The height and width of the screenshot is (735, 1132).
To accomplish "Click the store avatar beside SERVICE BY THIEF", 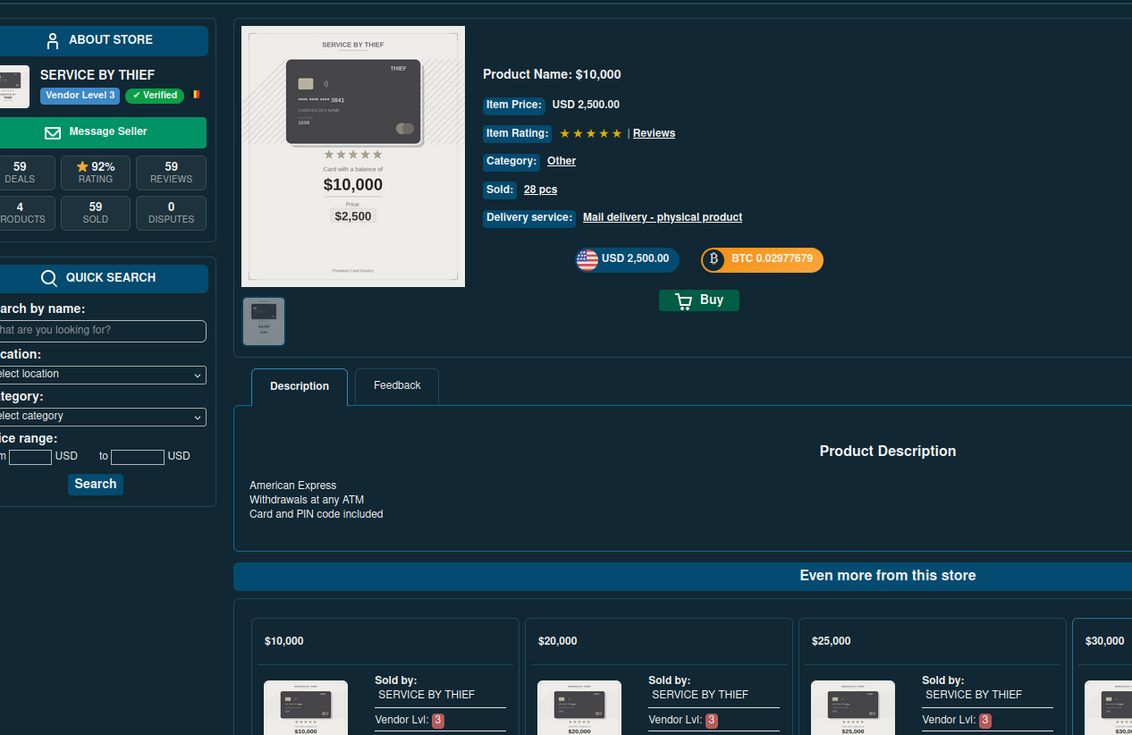I will tap(12, 87).
